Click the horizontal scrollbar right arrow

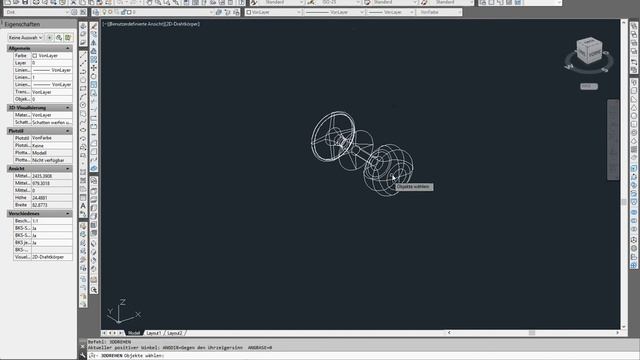point(617,333)
